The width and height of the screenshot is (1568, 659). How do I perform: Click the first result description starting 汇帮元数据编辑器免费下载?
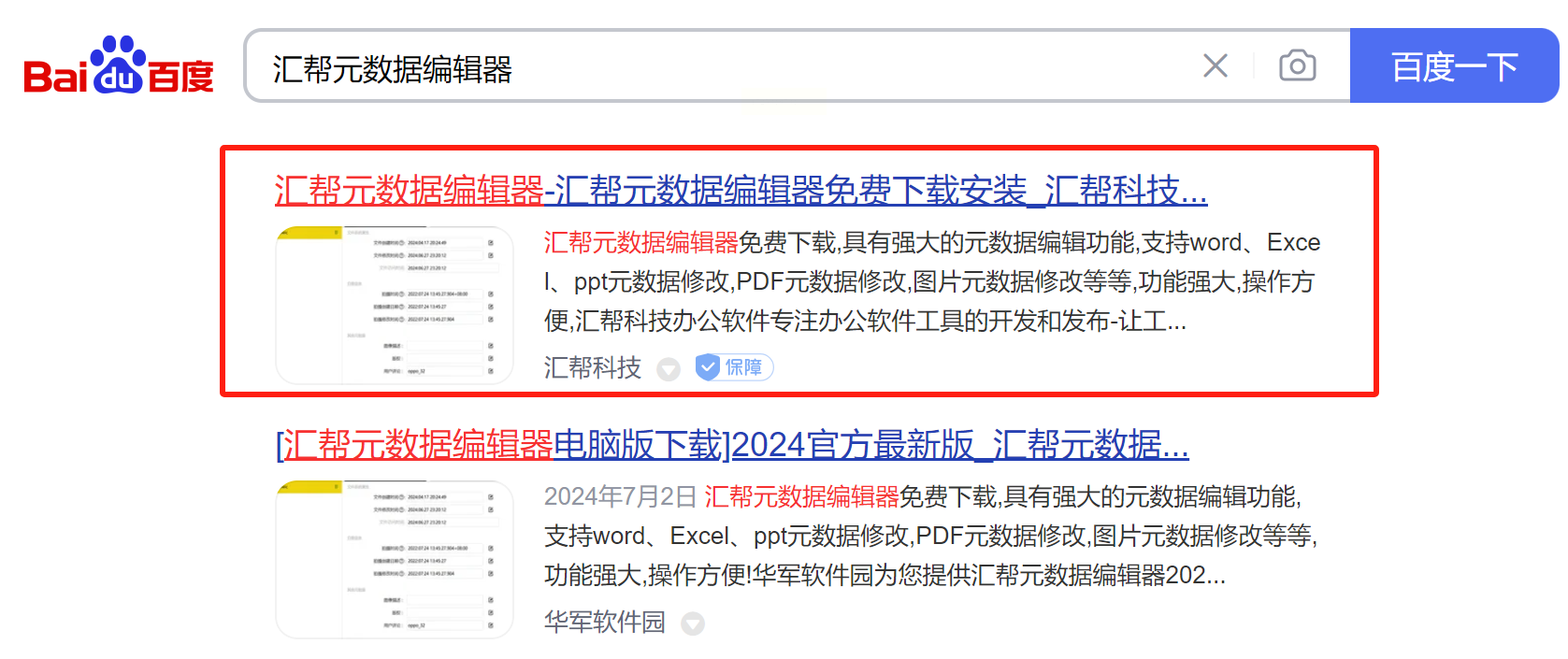pos(932,281)
